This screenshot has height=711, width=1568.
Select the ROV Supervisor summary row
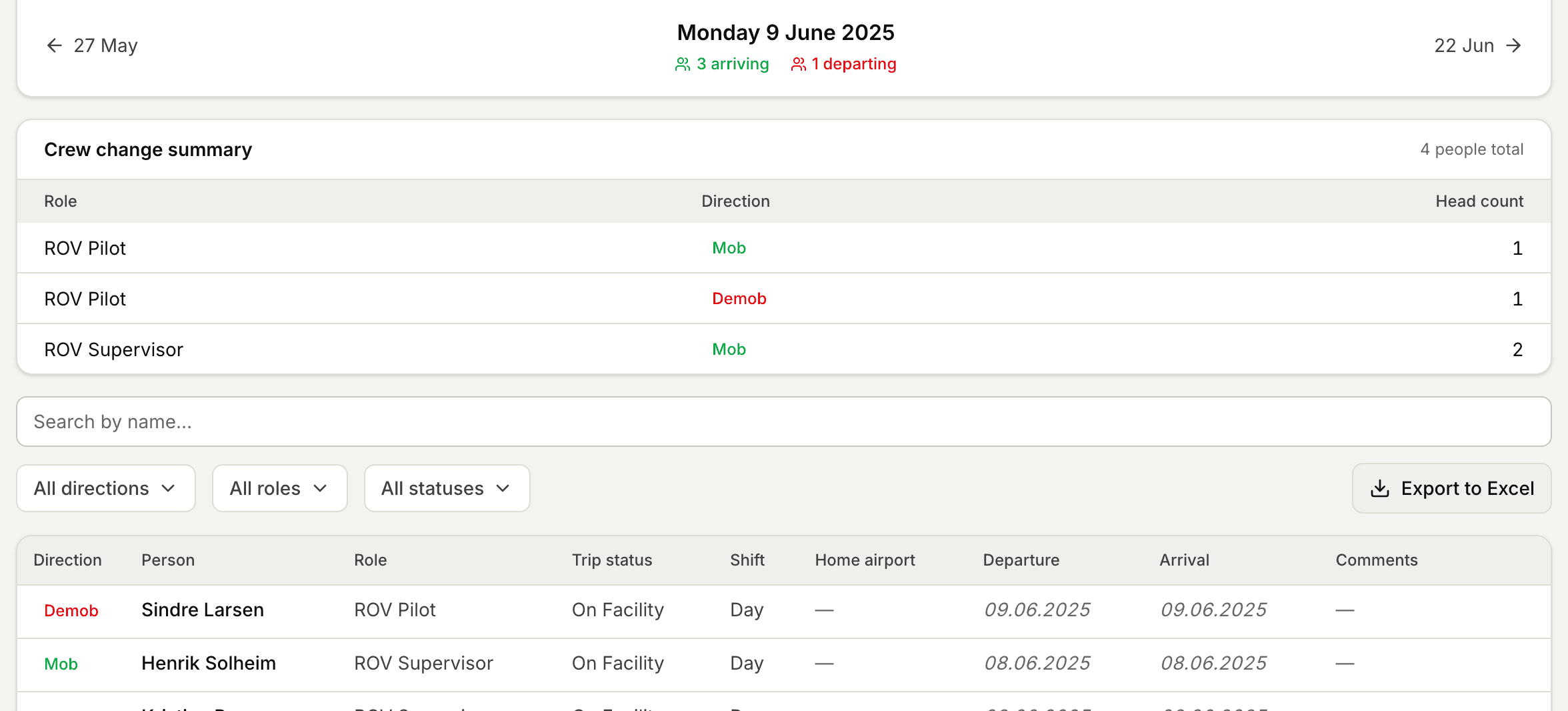[x=784, y=349]
